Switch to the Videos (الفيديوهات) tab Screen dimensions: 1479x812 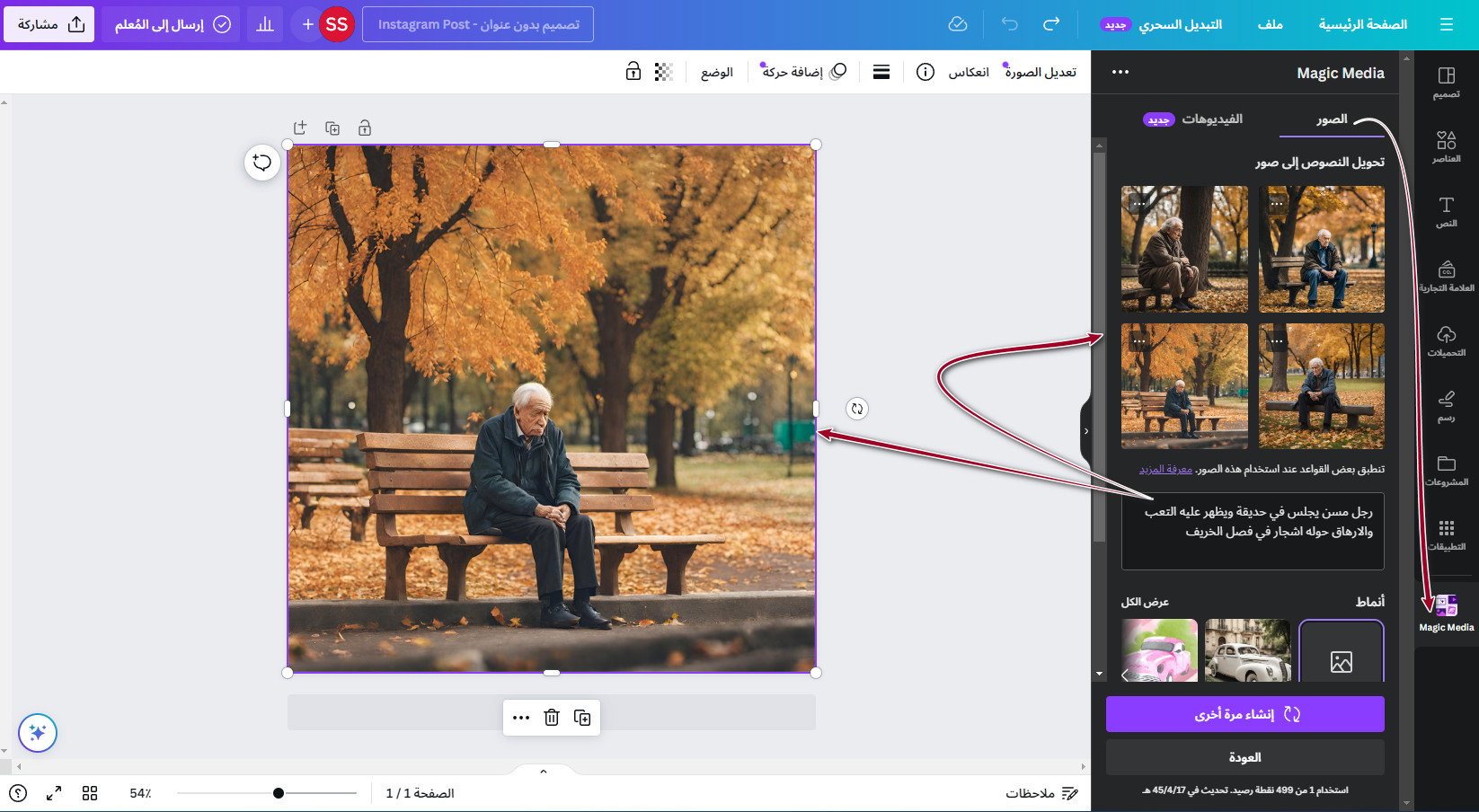click(x=1210, y=119)
